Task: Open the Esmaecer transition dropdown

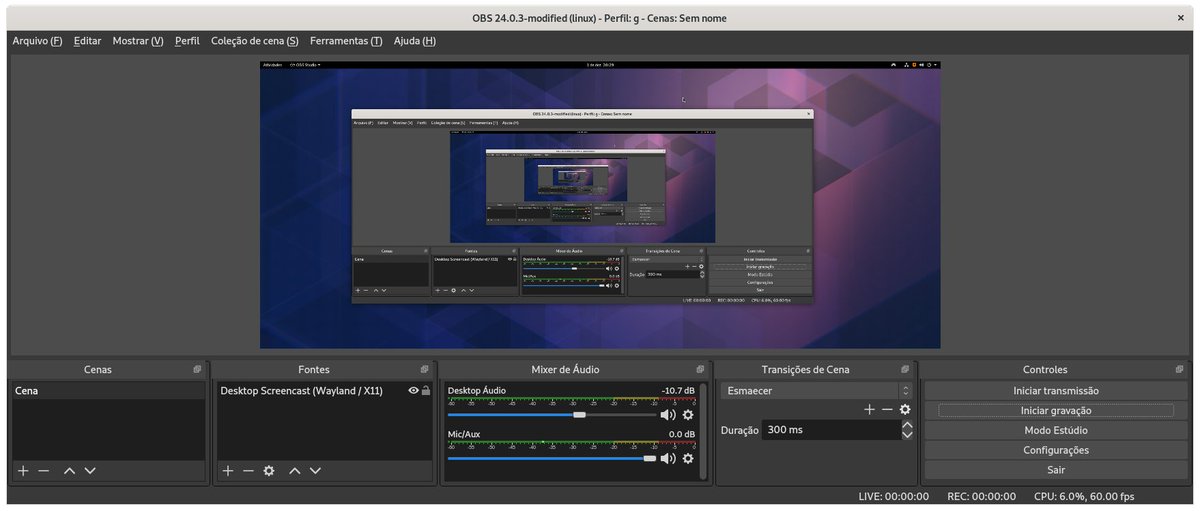Action: [817, 391]
